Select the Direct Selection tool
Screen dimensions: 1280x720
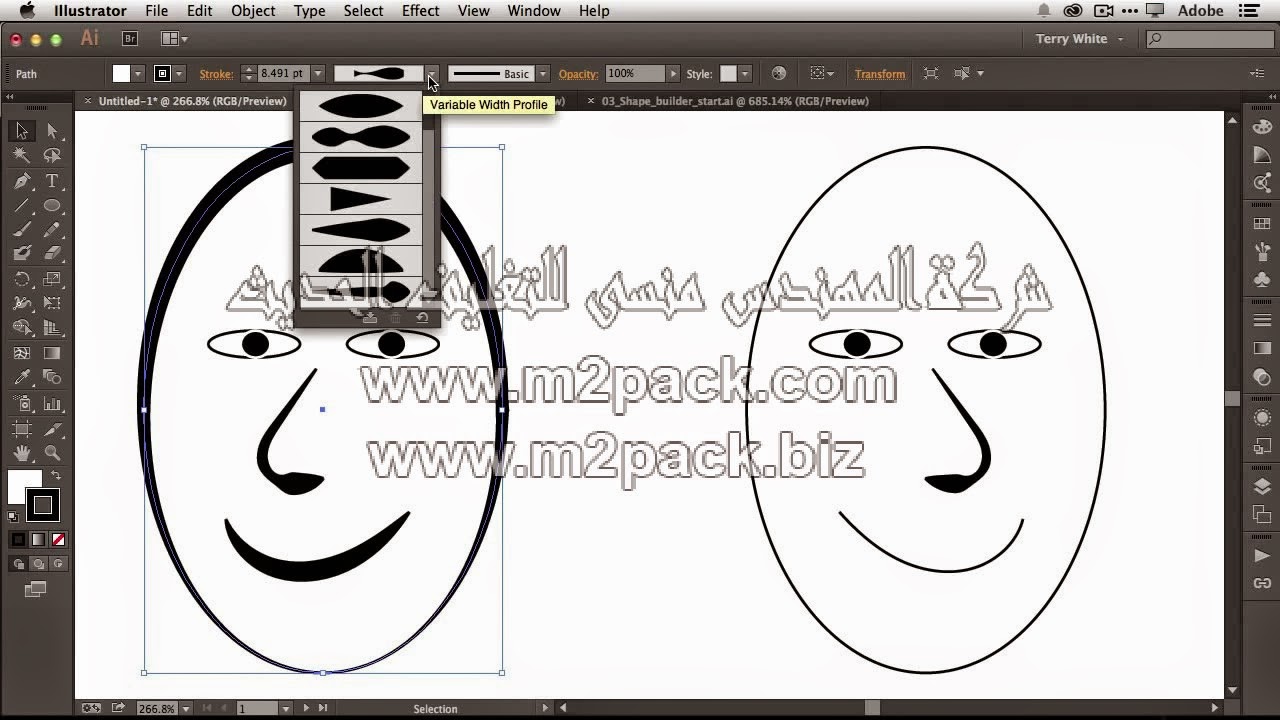(x=52, y=131)
